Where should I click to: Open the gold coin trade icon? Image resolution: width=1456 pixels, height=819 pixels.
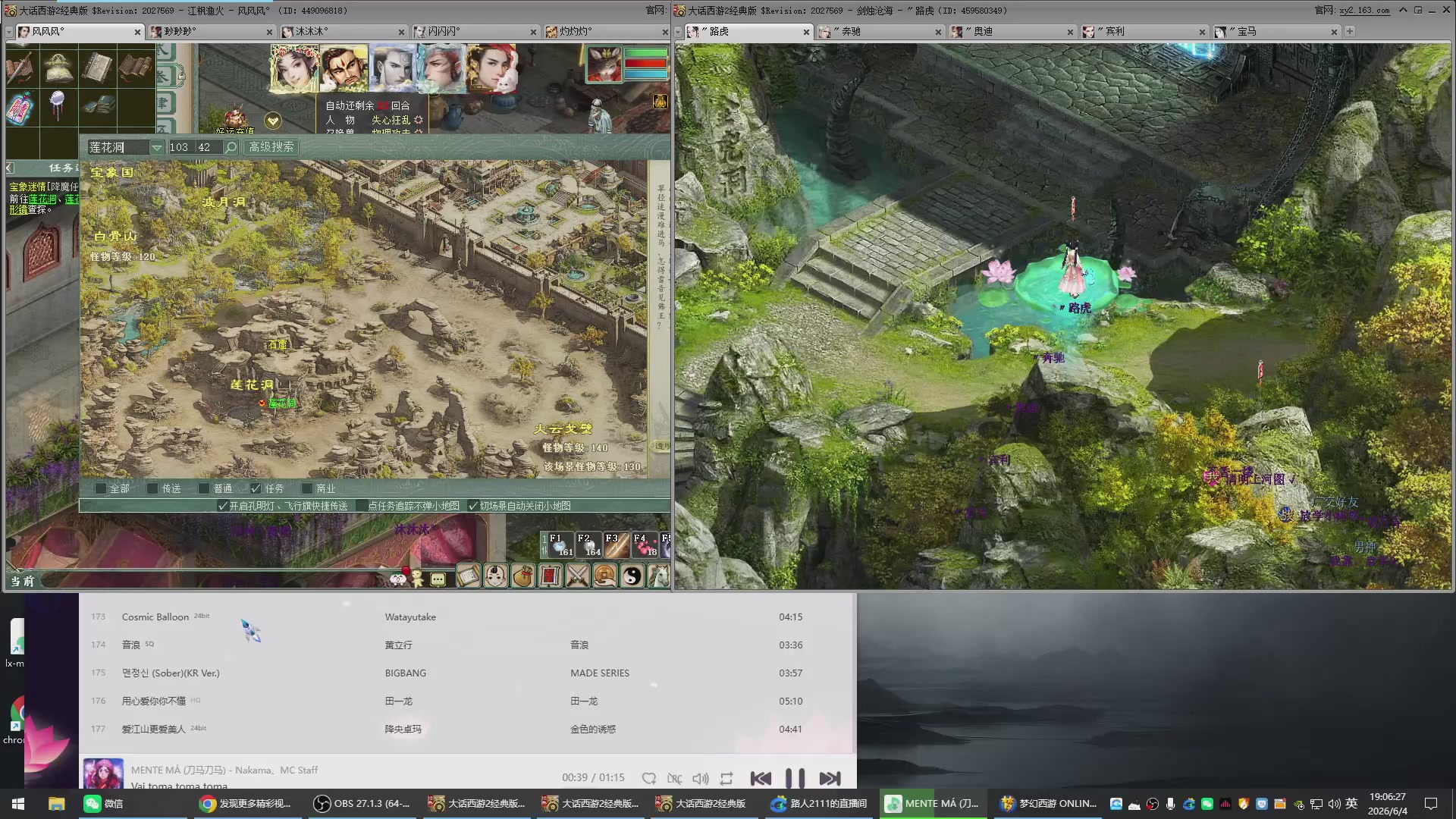(605, 576)
